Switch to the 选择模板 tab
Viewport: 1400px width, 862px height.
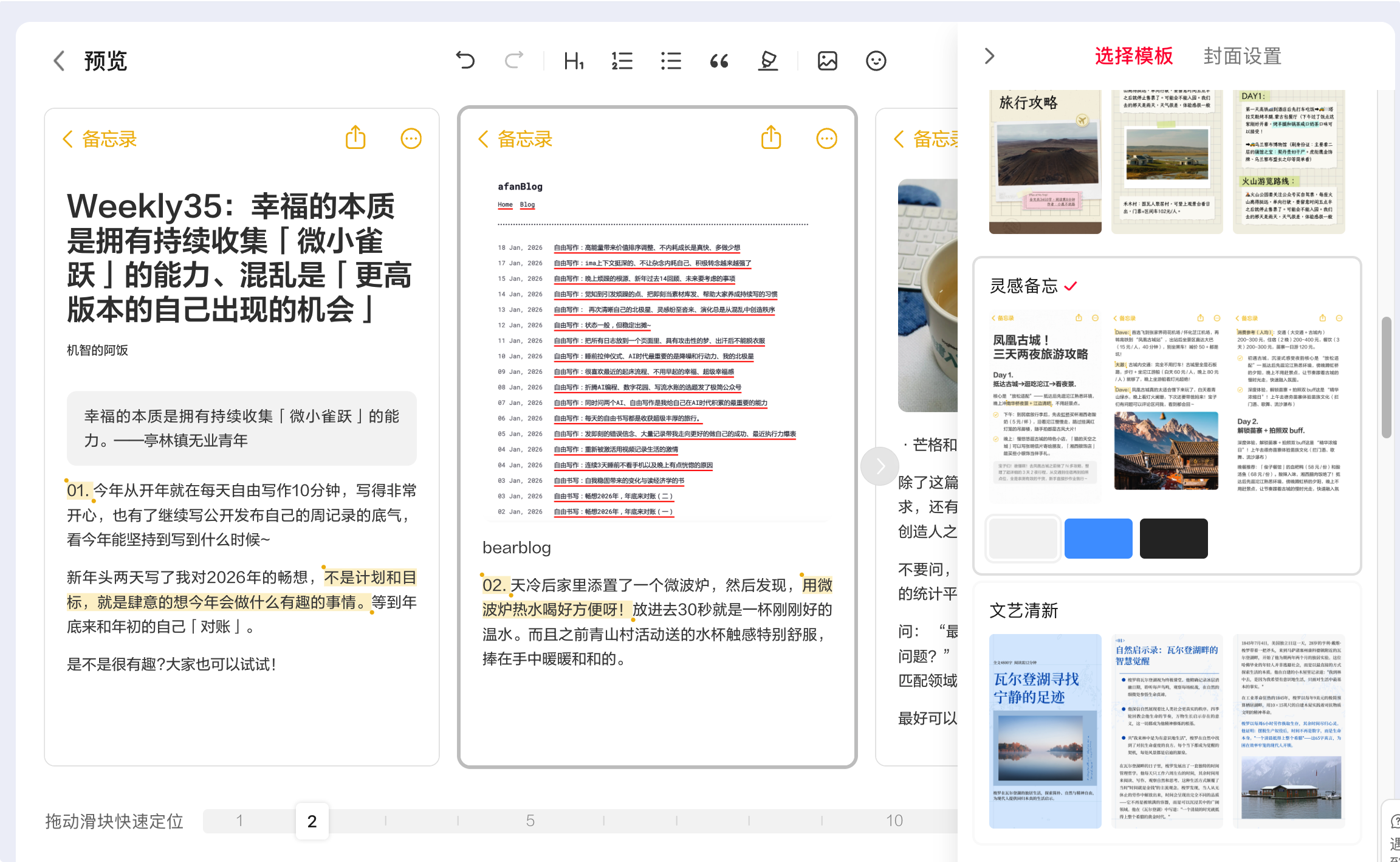(1134, 56)
